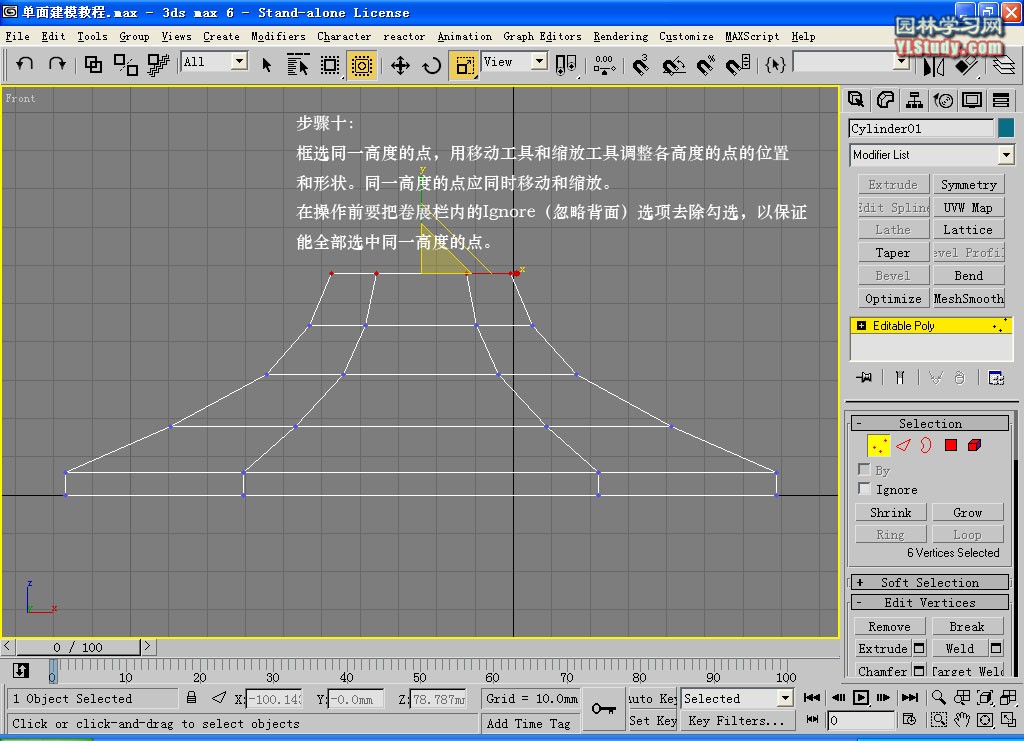Click the Configure Modifier Sets icon
Viewport: 1024px width, 741px height.
click(996, 378)
